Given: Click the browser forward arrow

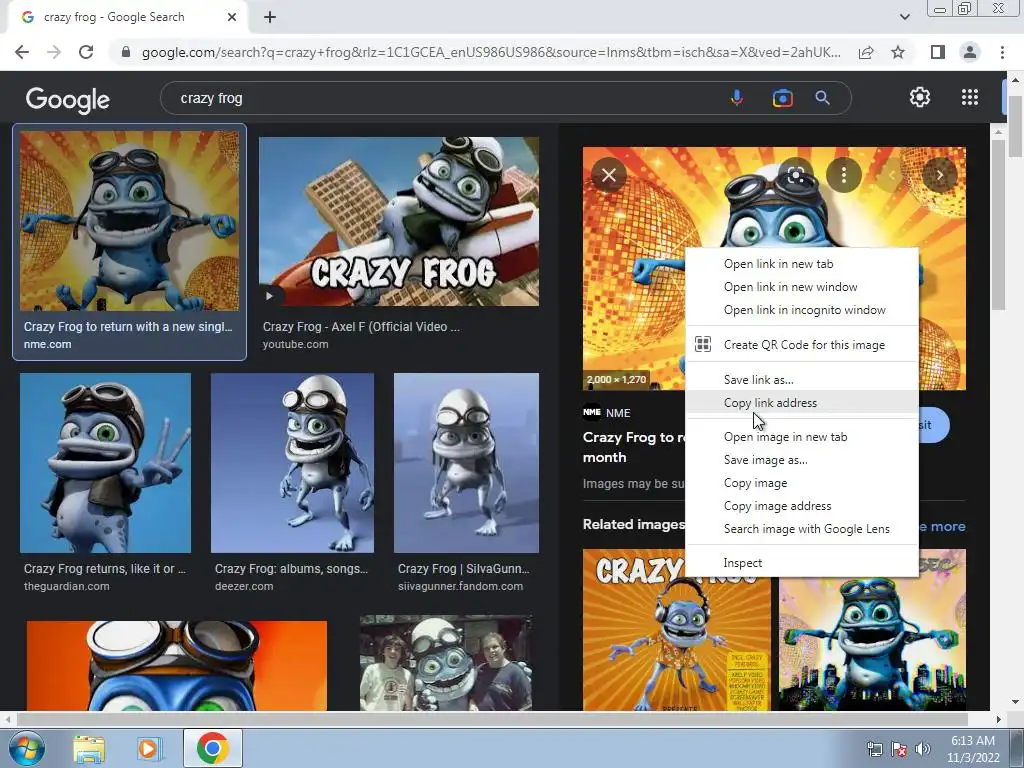Looking at the screenshot, I should (54, 52).
